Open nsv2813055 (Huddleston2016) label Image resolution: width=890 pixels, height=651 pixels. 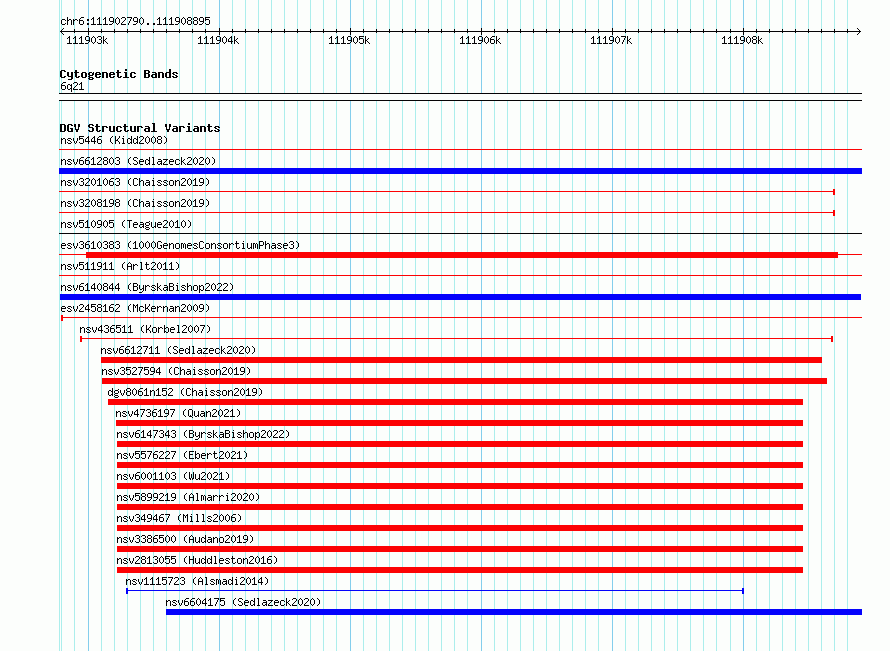point(197,560)
